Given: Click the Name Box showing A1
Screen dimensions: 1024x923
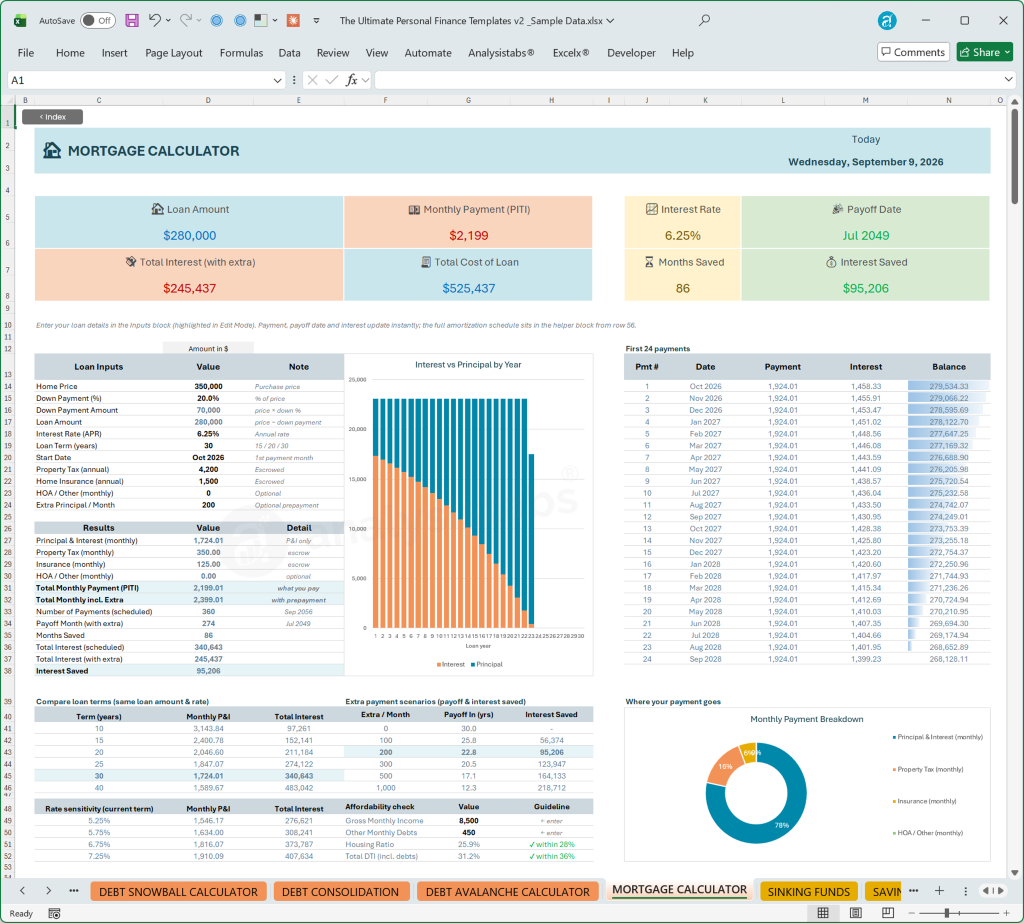Looking at the screenshot, I should (x=138, y=80).
